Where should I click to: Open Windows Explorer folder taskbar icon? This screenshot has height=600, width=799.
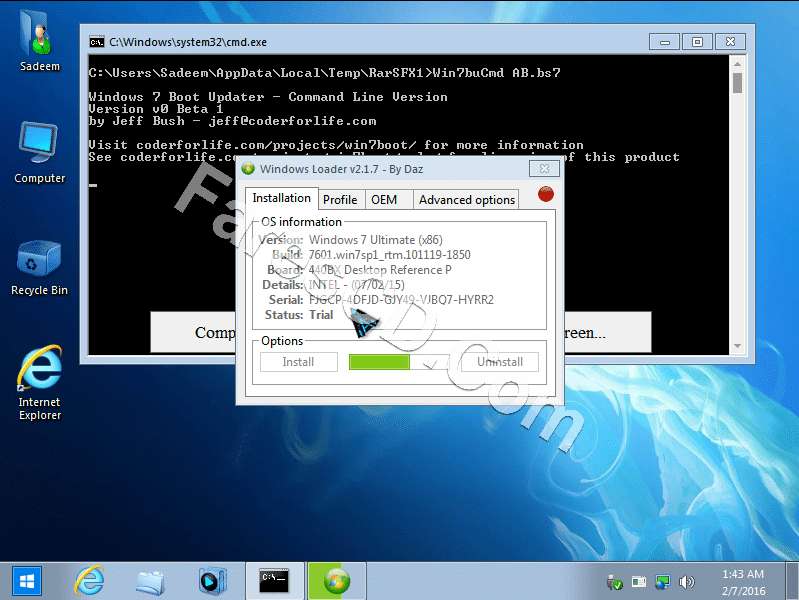coord(150,582)
